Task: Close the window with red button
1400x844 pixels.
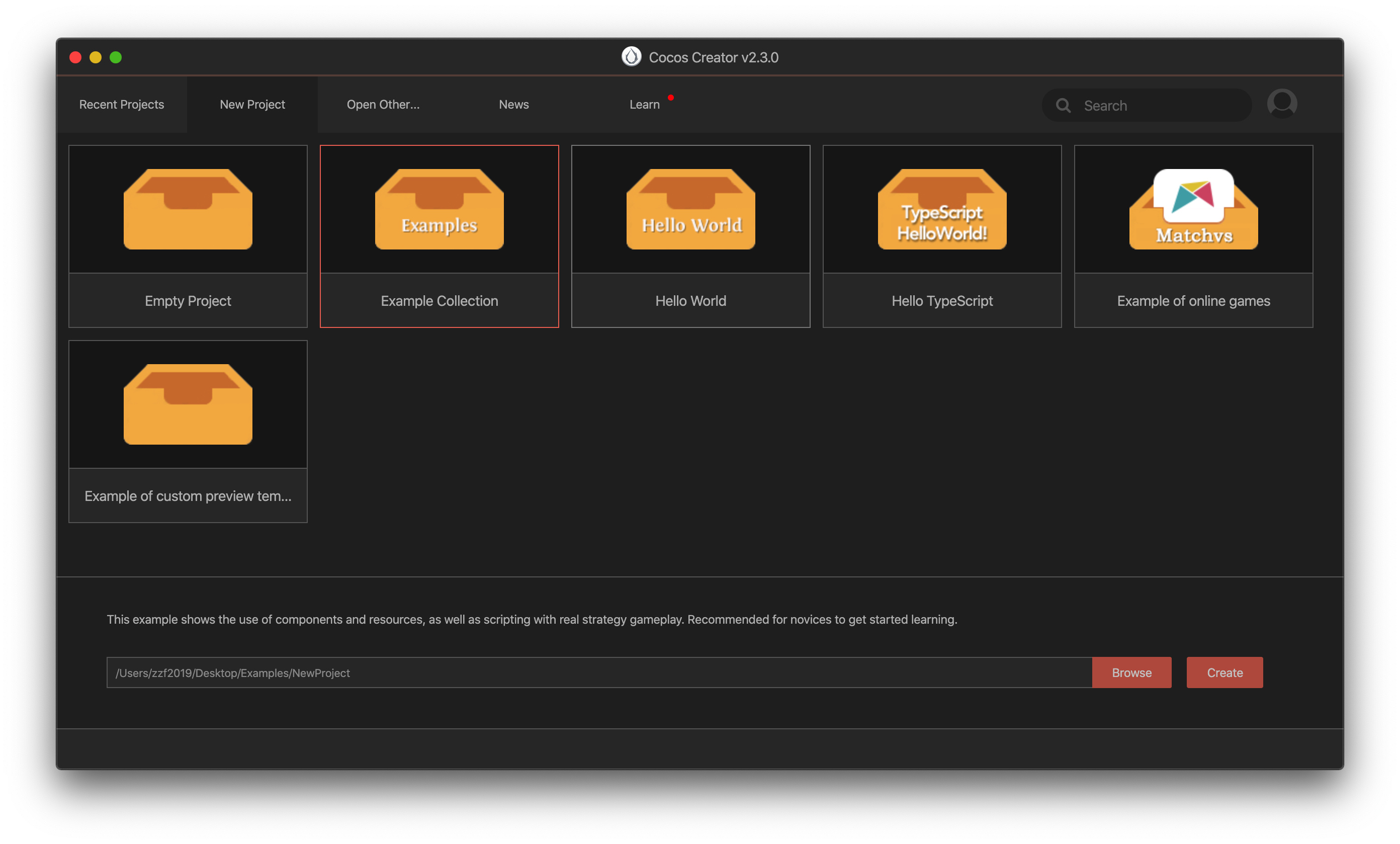Action: pos(75,57)
